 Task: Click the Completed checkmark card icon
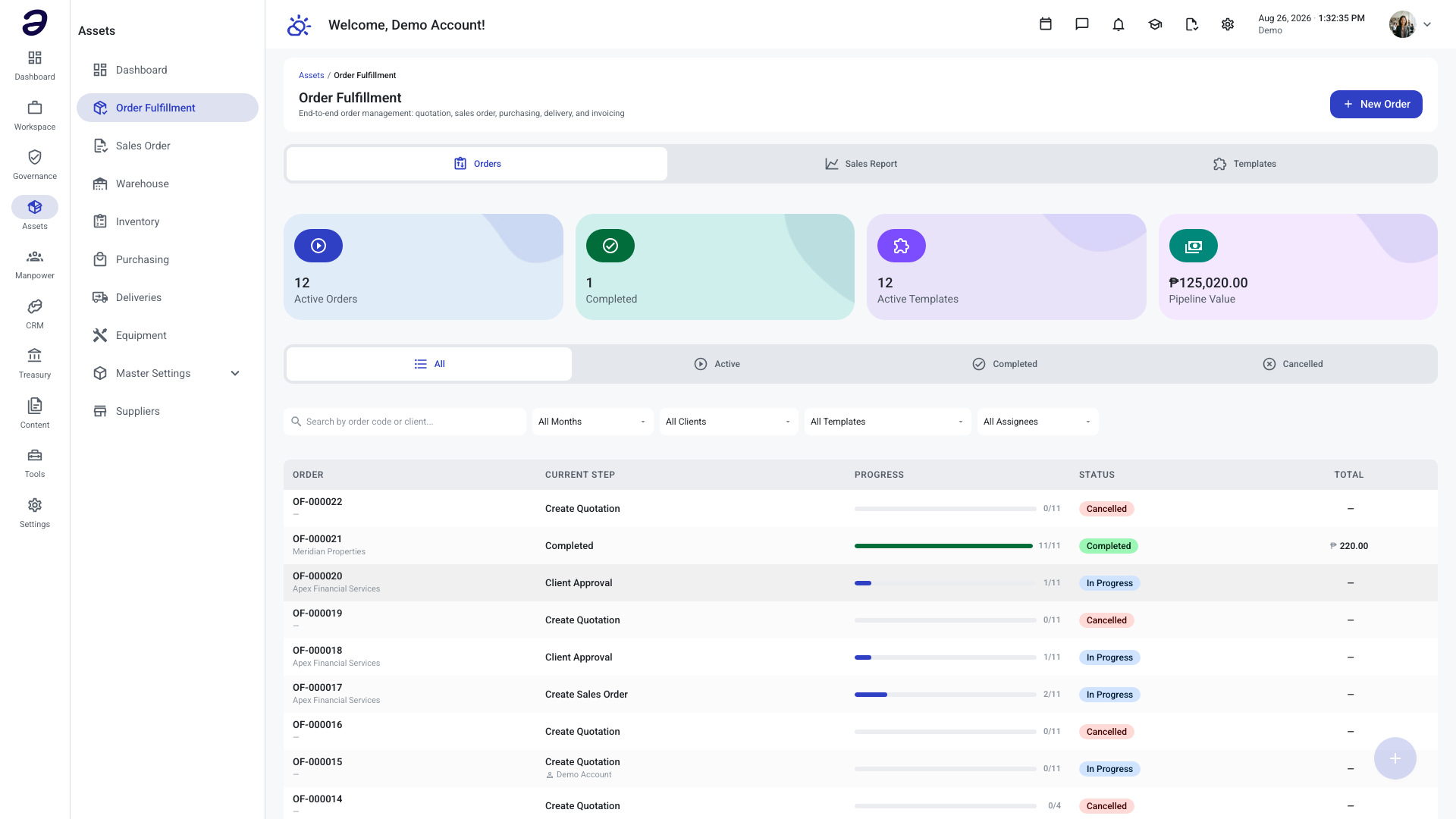pos(610,246)
